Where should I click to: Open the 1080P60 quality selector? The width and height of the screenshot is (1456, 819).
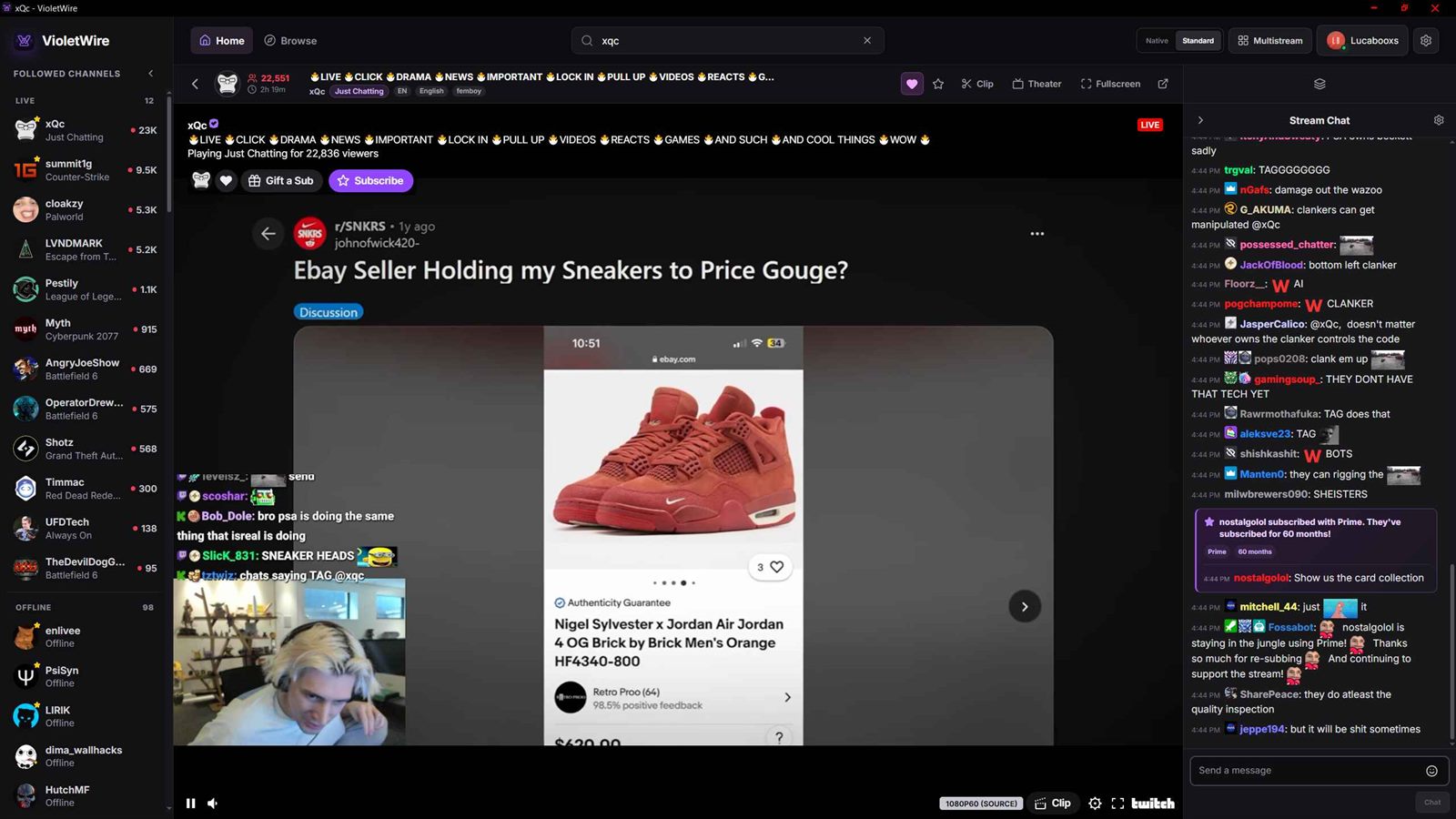tap(981, 804)
